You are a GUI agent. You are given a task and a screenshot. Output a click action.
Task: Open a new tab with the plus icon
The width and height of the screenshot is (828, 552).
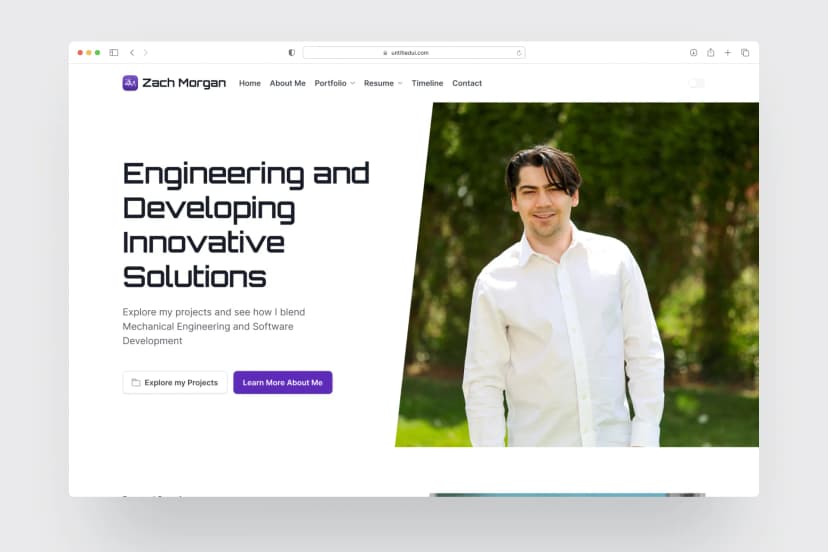(x=728, y=52)
